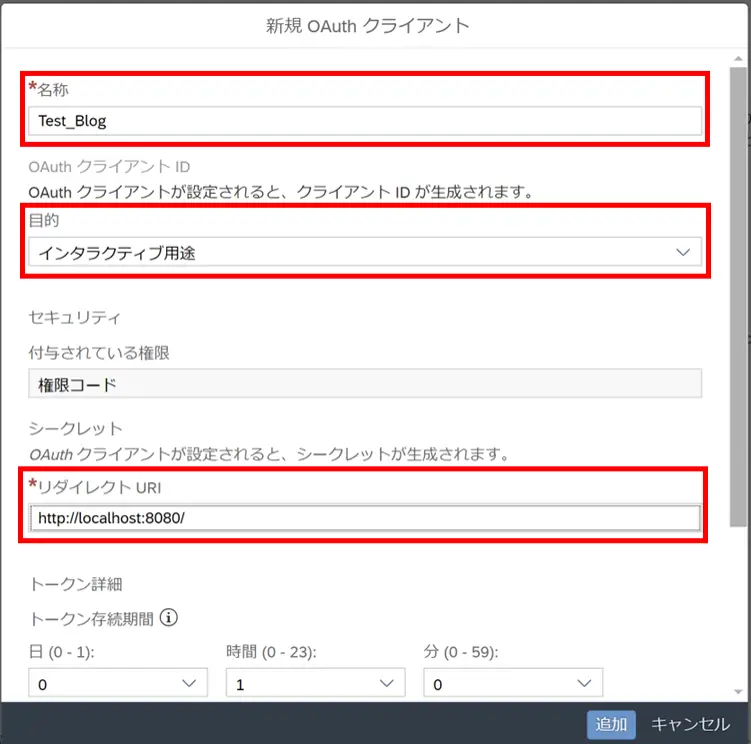
Task: Click the text シークレットが生成されます
Action: 403,454
